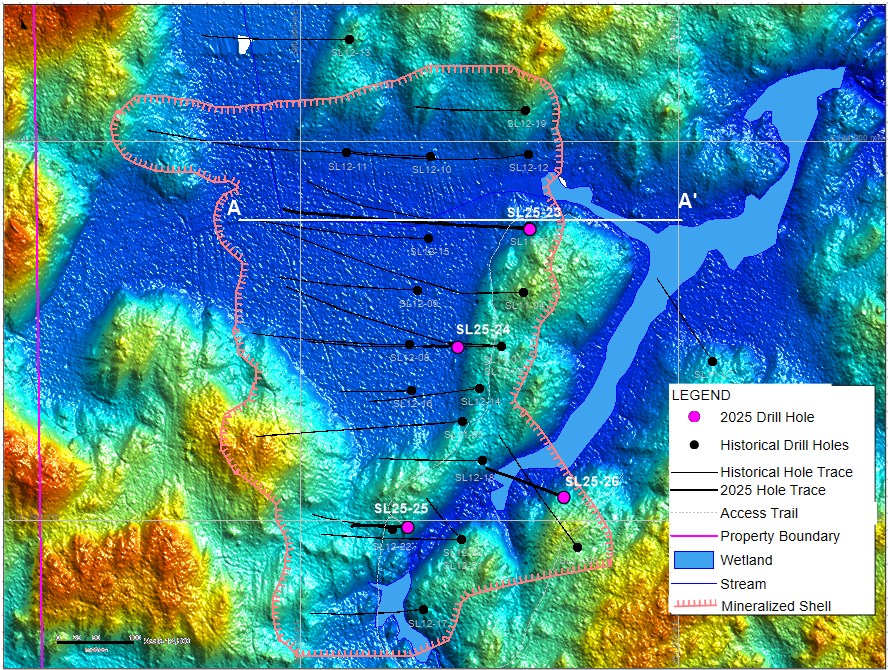Viewport: 888px width, 670px height.
Task: Pick the magenta SL25-25 drill hole marker
Action: (x=407, y=527)
